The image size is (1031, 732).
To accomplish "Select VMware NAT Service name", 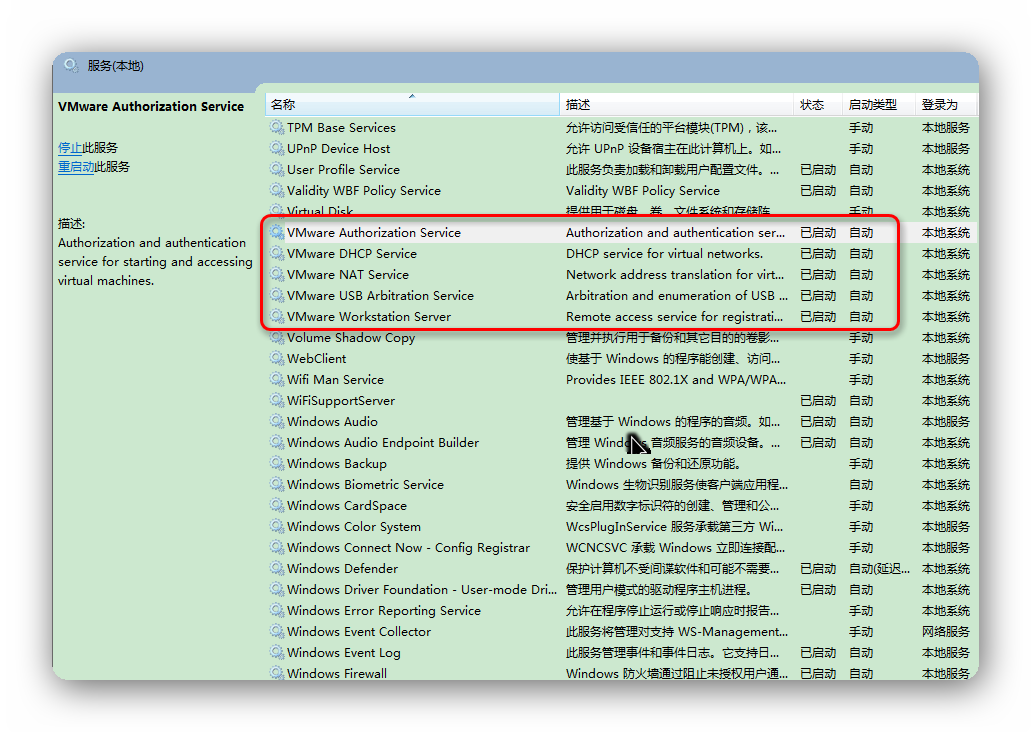I will (x=348, y=275).
